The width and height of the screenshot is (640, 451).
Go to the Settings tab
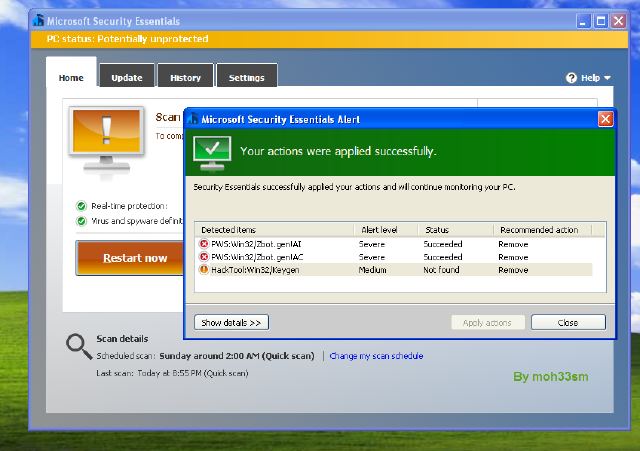click(247, 76)
